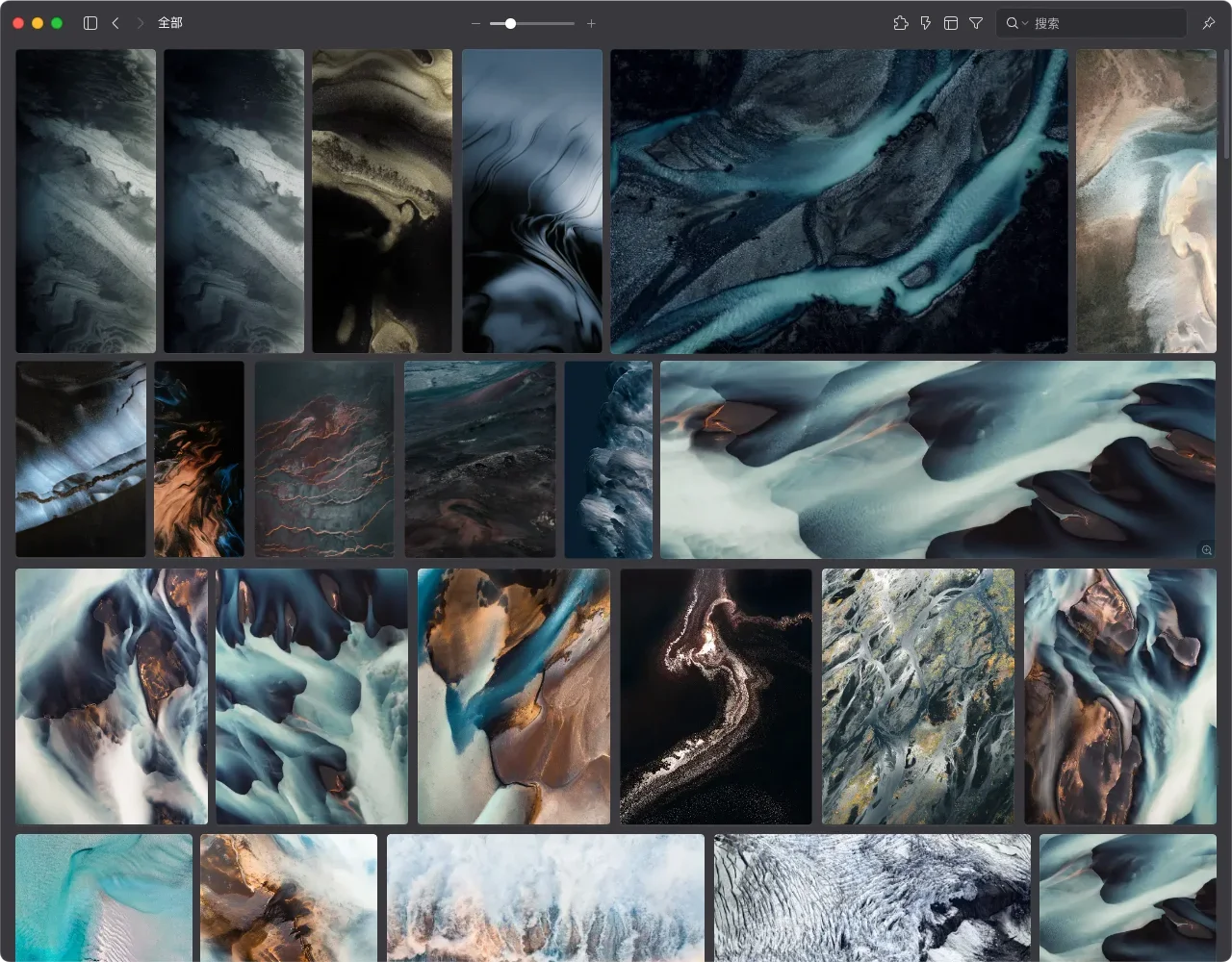Viewport: 1232px width, 962px height.
Task: Select the gold and black marble thumbnail
Action: point(382,201)
